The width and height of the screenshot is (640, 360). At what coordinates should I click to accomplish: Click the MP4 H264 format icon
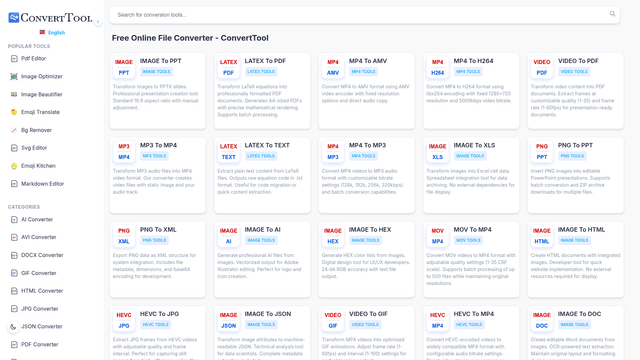point(437,67)
